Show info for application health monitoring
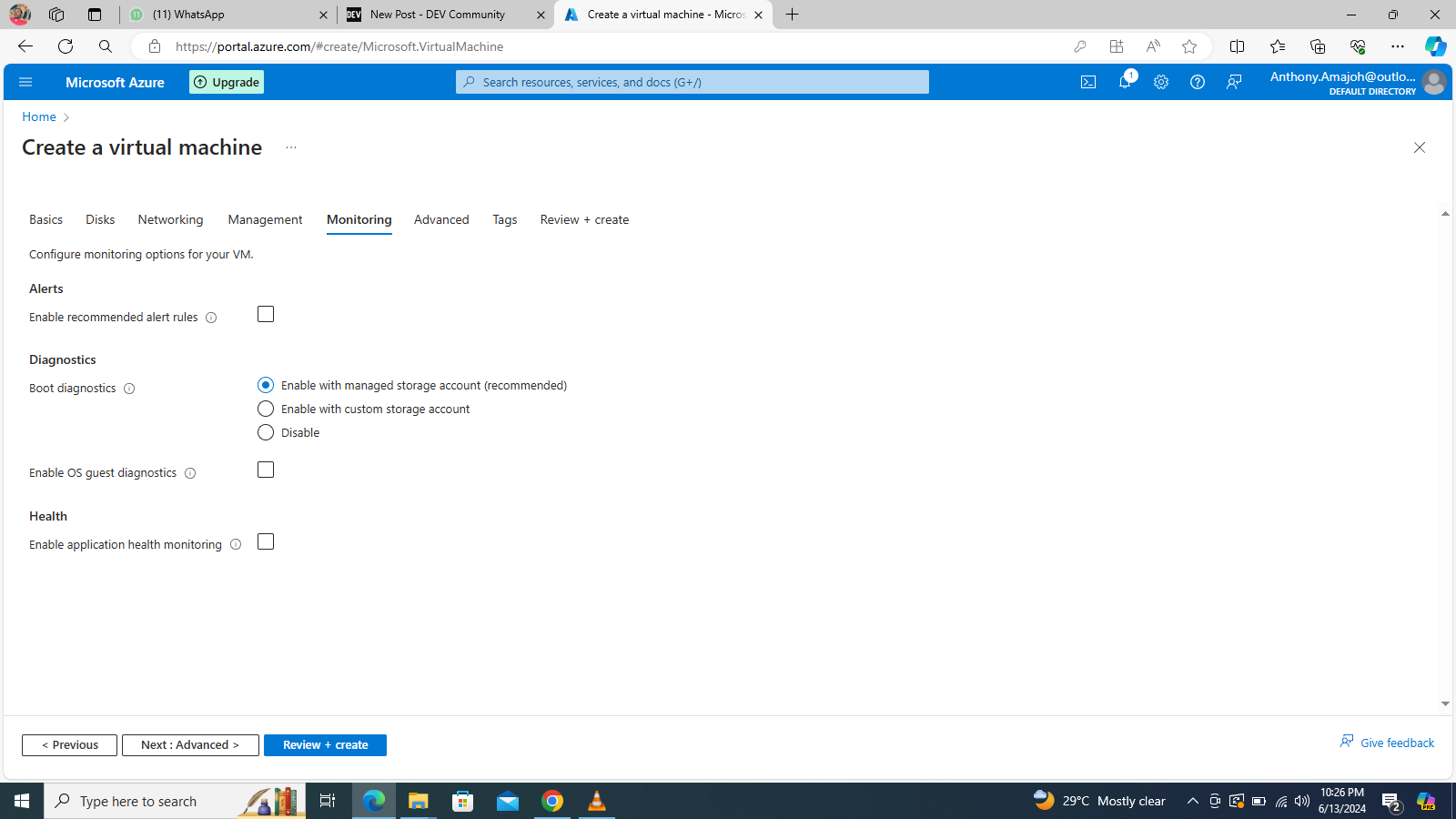1456x819 pixels. click(x=236, y=544)
